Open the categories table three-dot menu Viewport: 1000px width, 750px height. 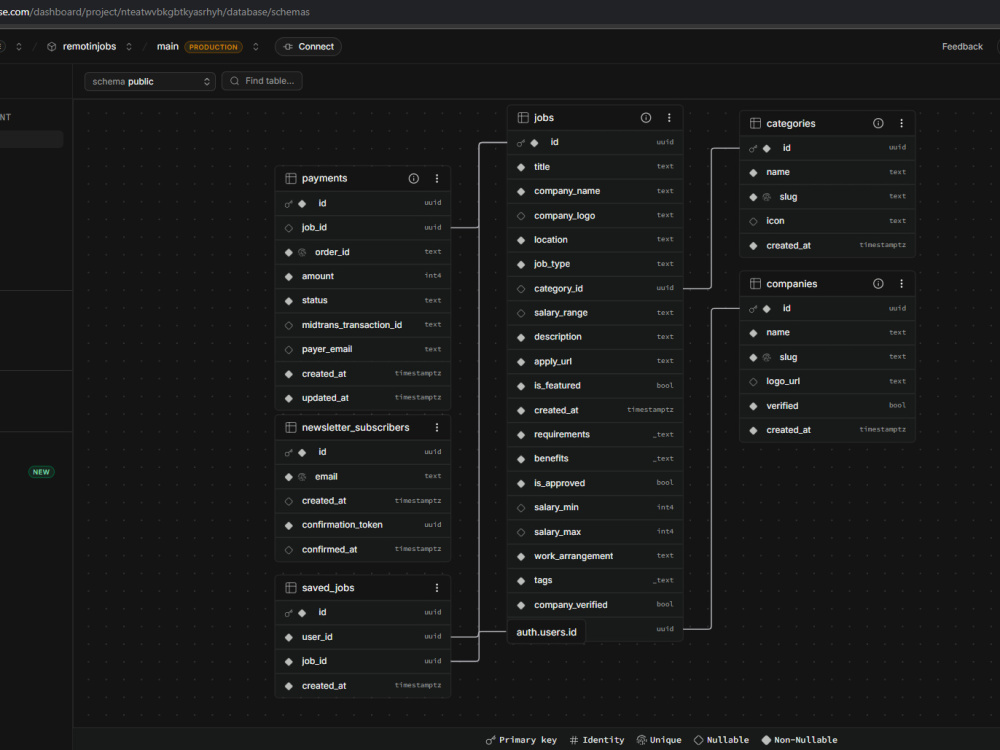pos(901,123)
